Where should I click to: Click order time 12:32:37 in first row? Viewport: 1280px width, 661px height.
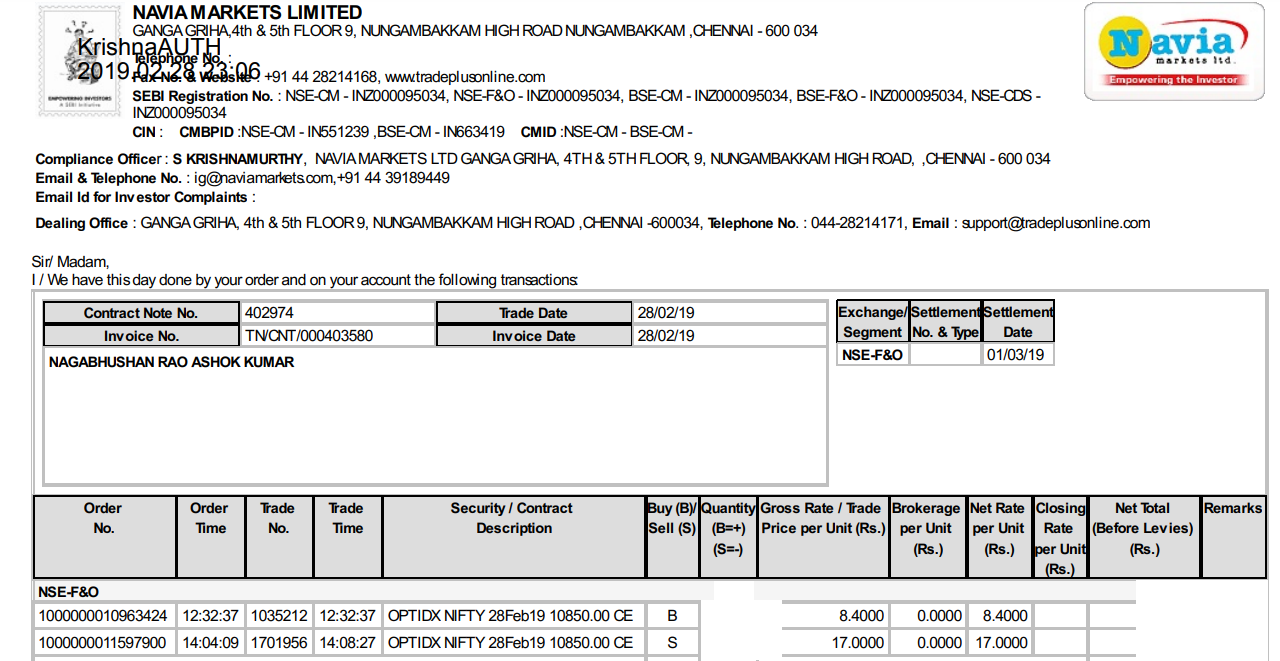click(x=209, y=615)
